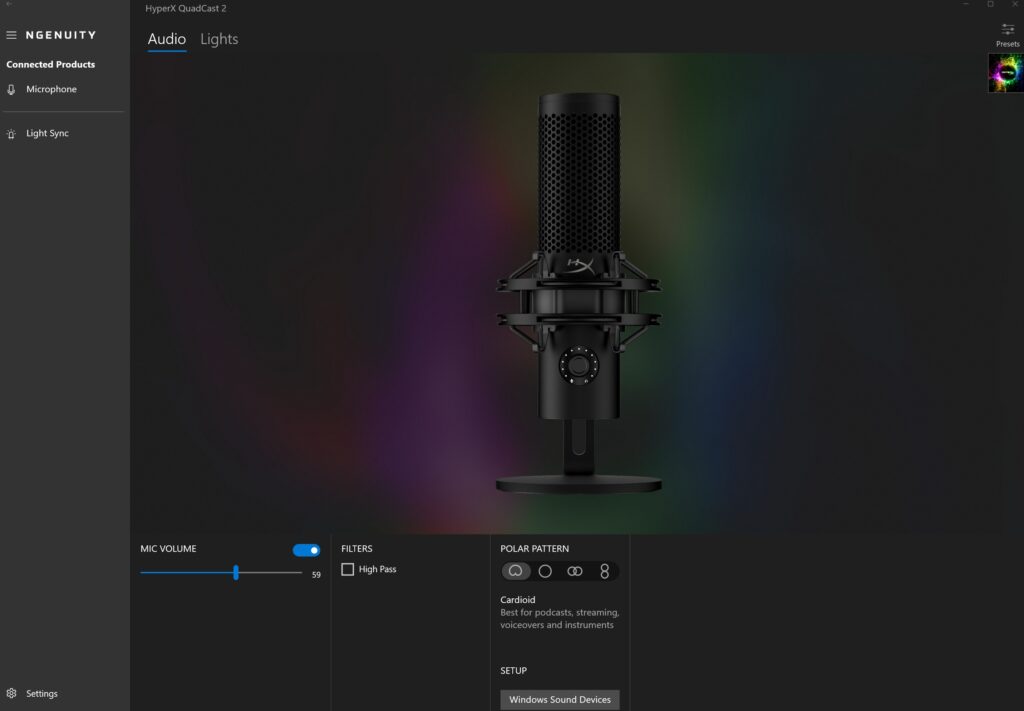Image resolution: width=1024 pixels, height=711 pixels.
Task: Maximize the NGENUITY window
Action: (x=990, y=5)
